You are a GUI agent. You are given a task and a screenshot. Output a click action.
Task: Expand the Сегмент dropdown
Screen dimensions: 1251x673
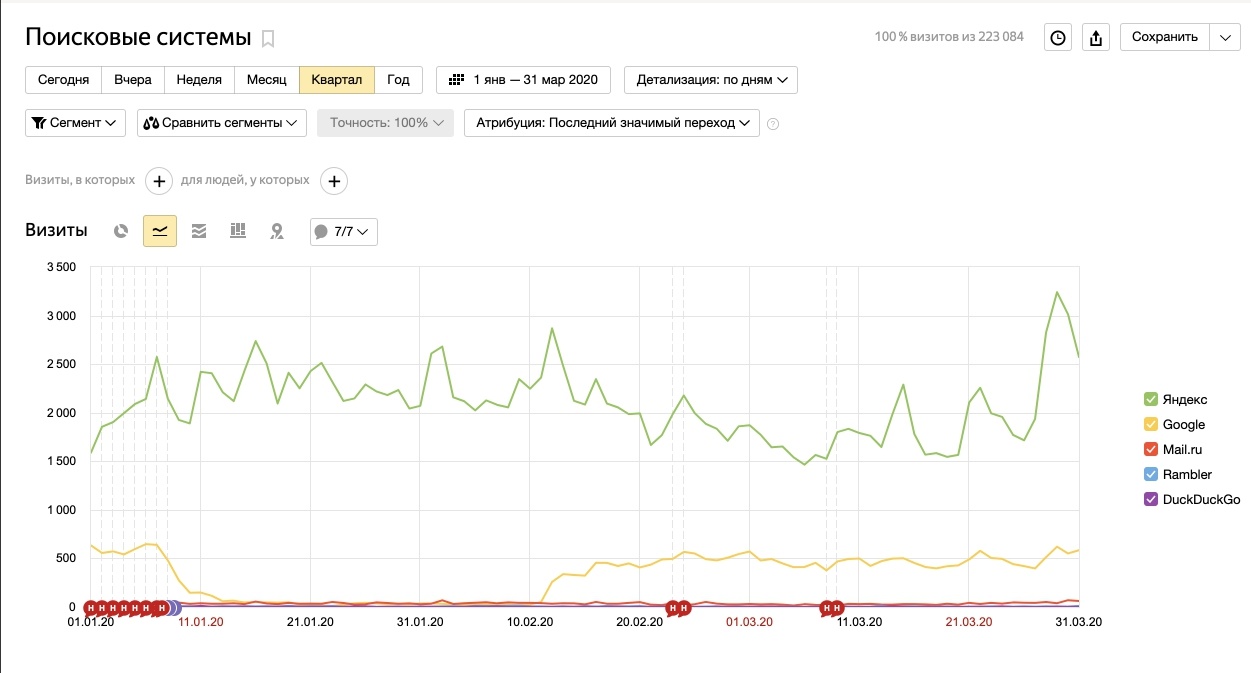click(75, 123)
